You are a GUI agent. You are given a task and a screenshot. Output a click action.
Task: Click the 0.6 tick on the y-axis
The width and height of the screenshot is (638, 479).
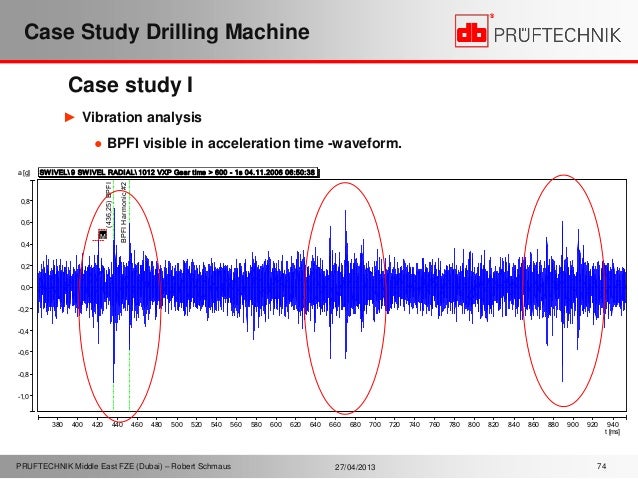[25, 223]
